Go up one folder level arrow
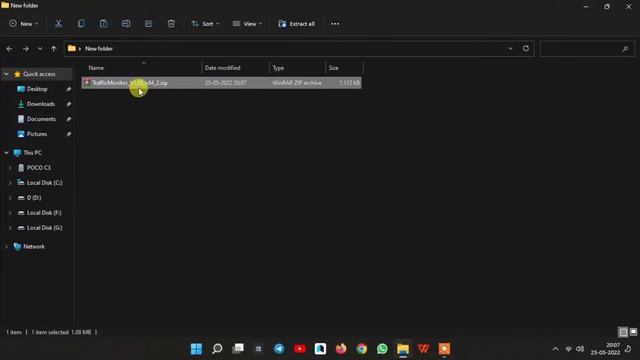The width and height of the screenshot is (640, 360). [x=53, y=49]
